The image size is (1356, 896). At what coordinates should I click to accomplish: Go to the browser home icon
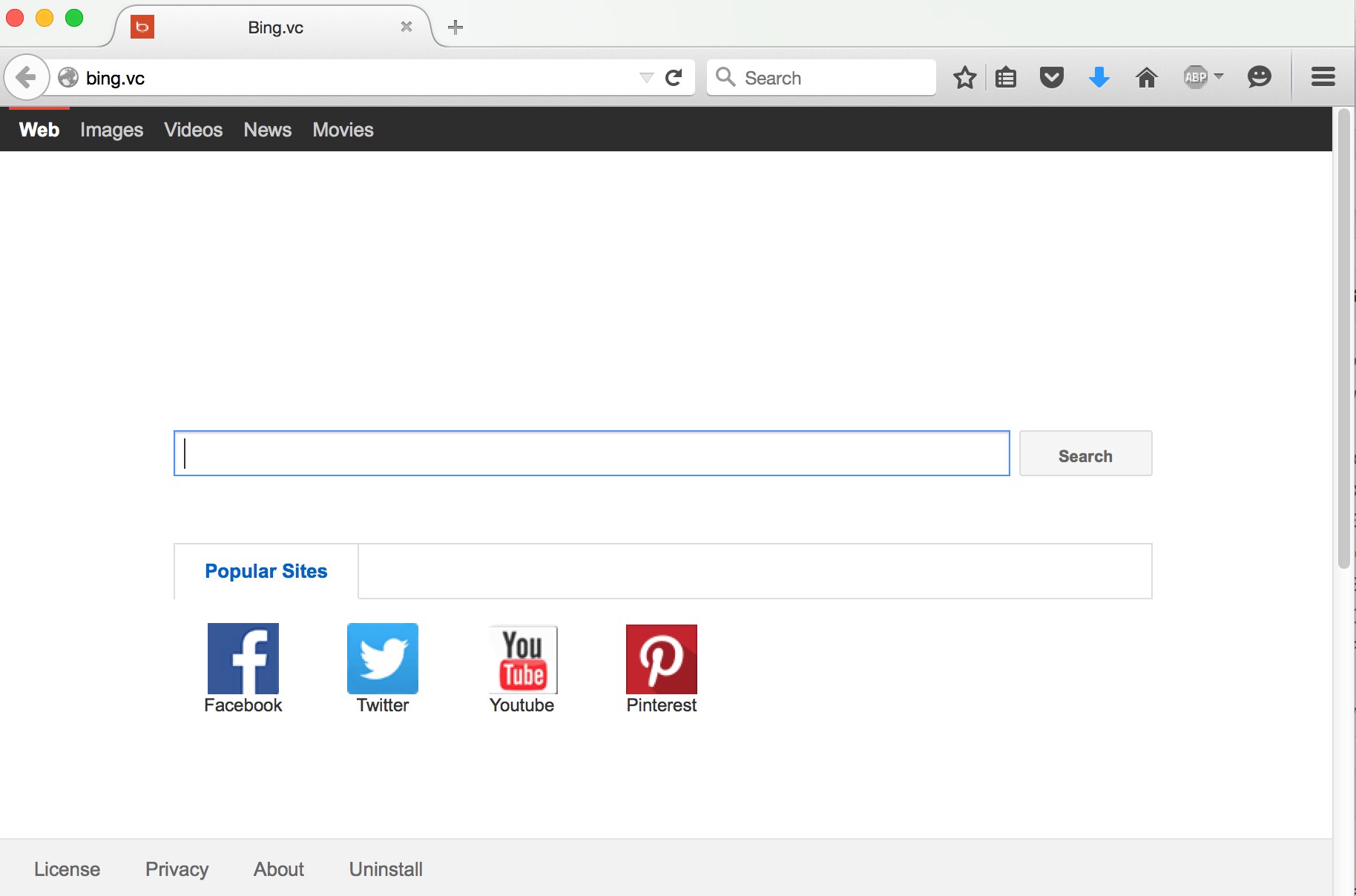tap(1146, 78)
